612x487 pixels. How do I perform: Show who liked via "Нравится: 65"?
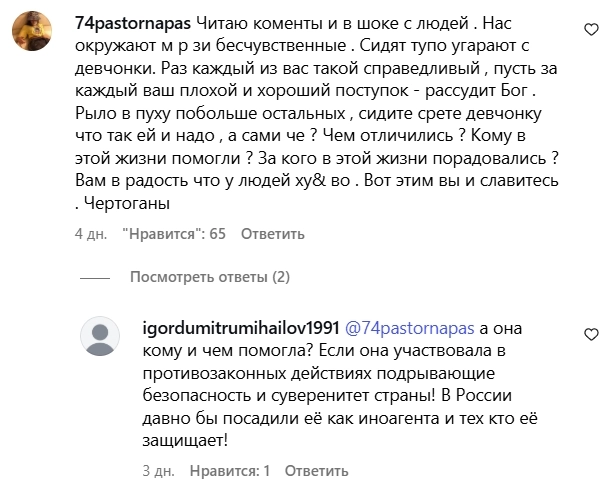coord(174,234)
